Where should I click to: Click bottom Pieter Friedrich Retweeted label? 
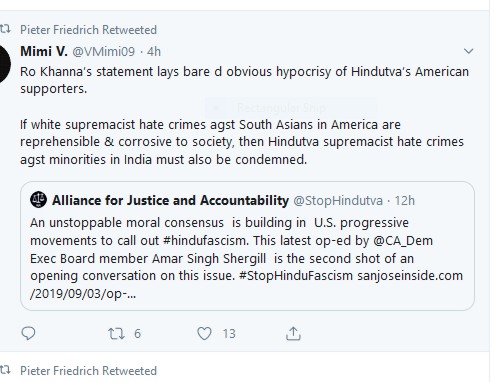[x=88, y=371]
